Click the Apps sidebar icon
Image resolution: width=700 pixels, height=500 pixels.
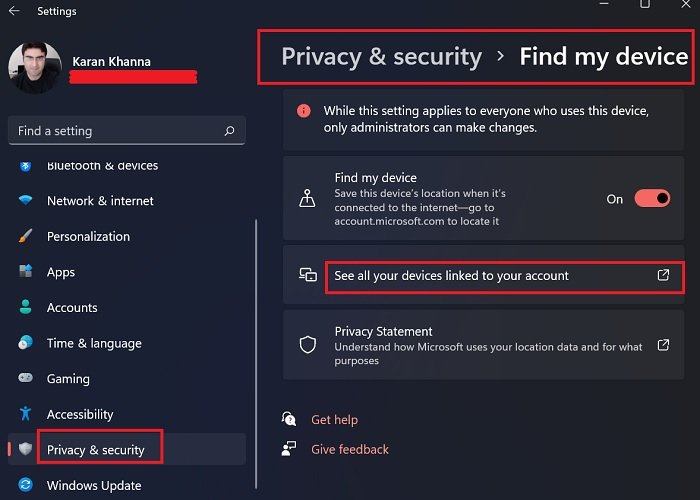pyautogui.click(x=26, y=272)
